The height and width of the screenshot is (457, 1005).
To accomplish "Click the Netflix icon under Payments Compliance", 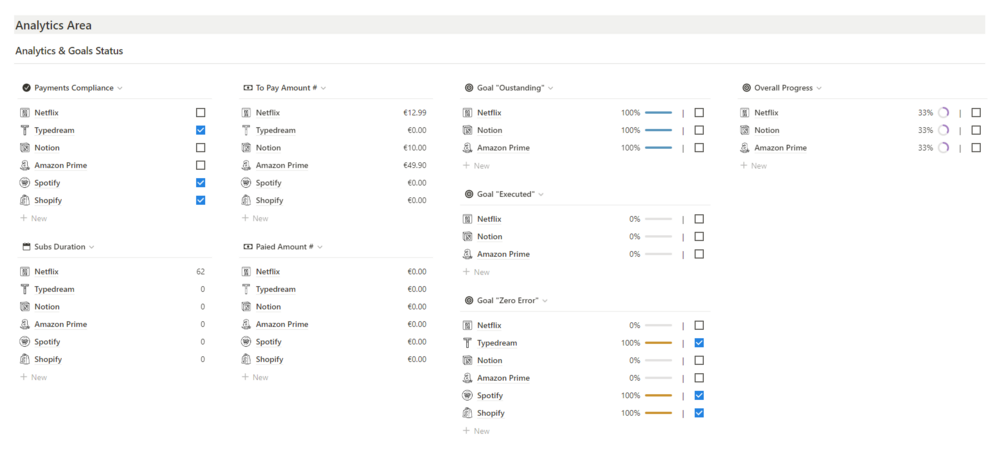I will [x=25, y=113].
